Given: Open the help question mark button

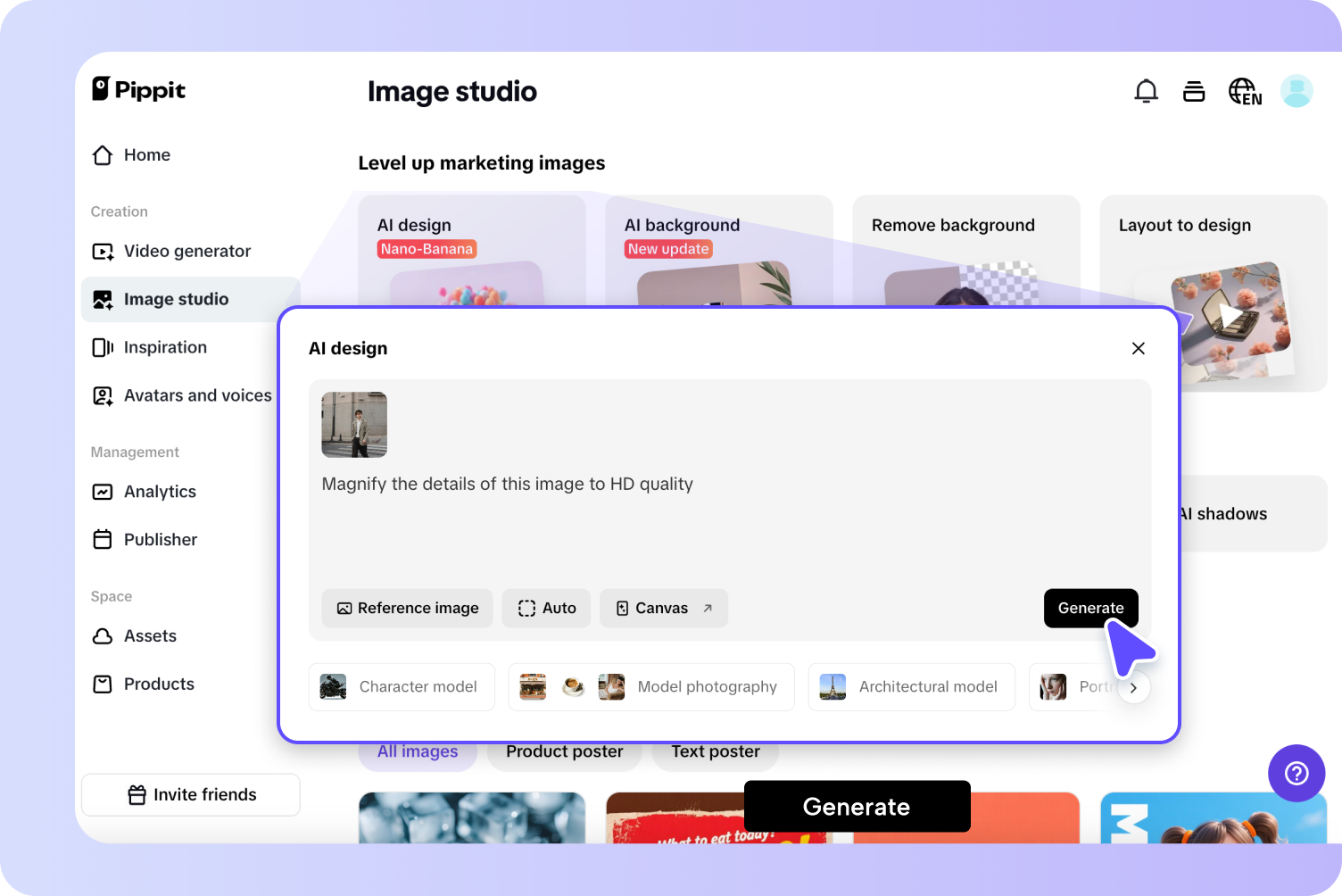Looking at the screenshot, I should [x=1296, y=773].
